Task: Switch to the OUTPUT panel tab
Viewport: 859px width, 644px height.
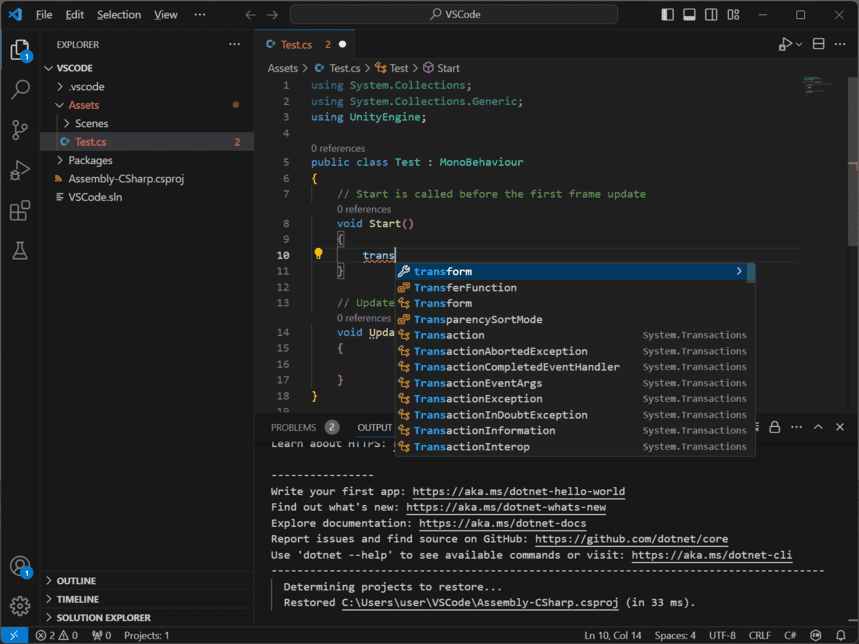Action: point(375,427)
